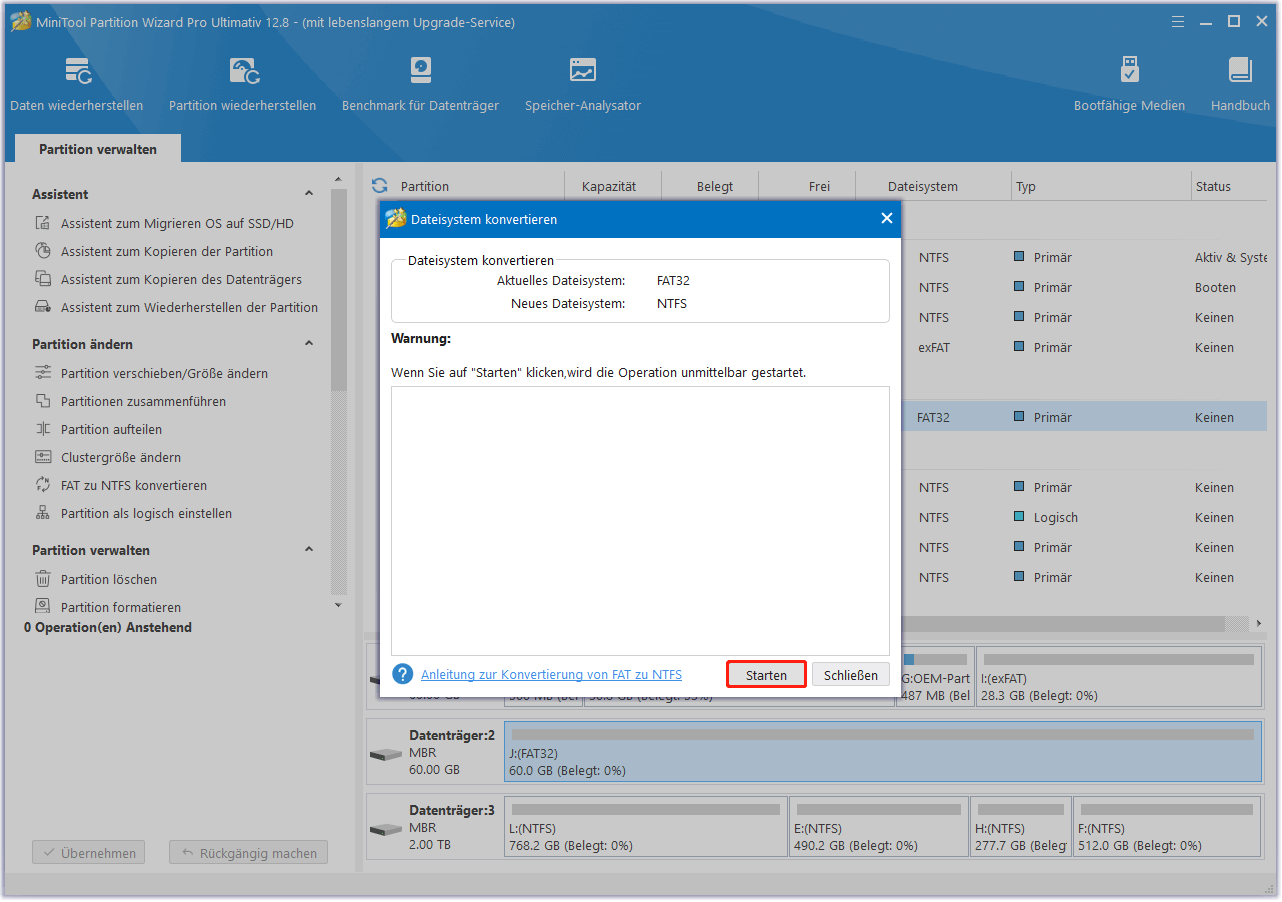
Task: Select the F:(NTFS) partition block
Action: (x=1168, y=826)
